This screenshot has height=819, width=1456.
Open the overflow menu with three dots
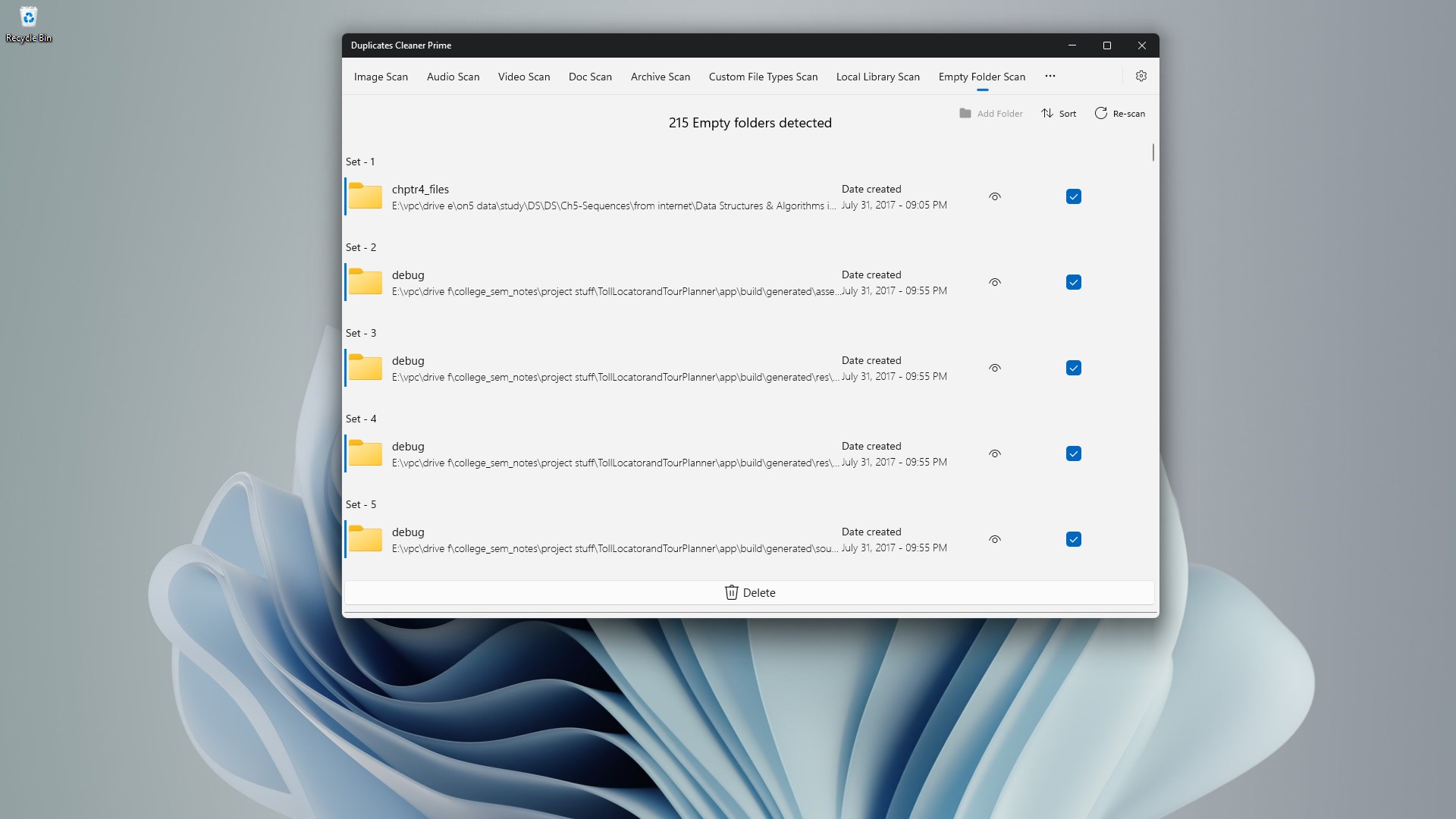(1050, 76)
